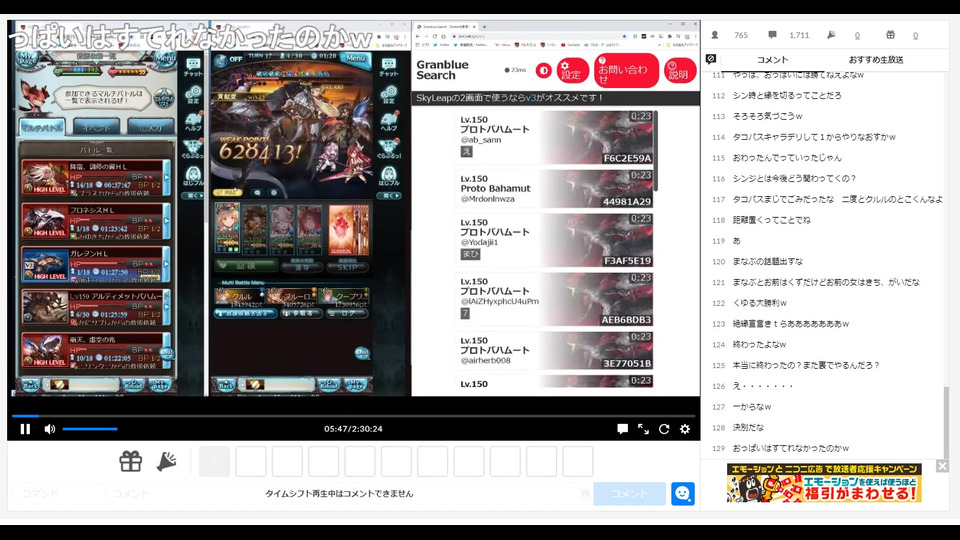Click comment 112 シン時と縁を切るってことだろ
This screenshot has width=960, height=540.
click(787, 96)
